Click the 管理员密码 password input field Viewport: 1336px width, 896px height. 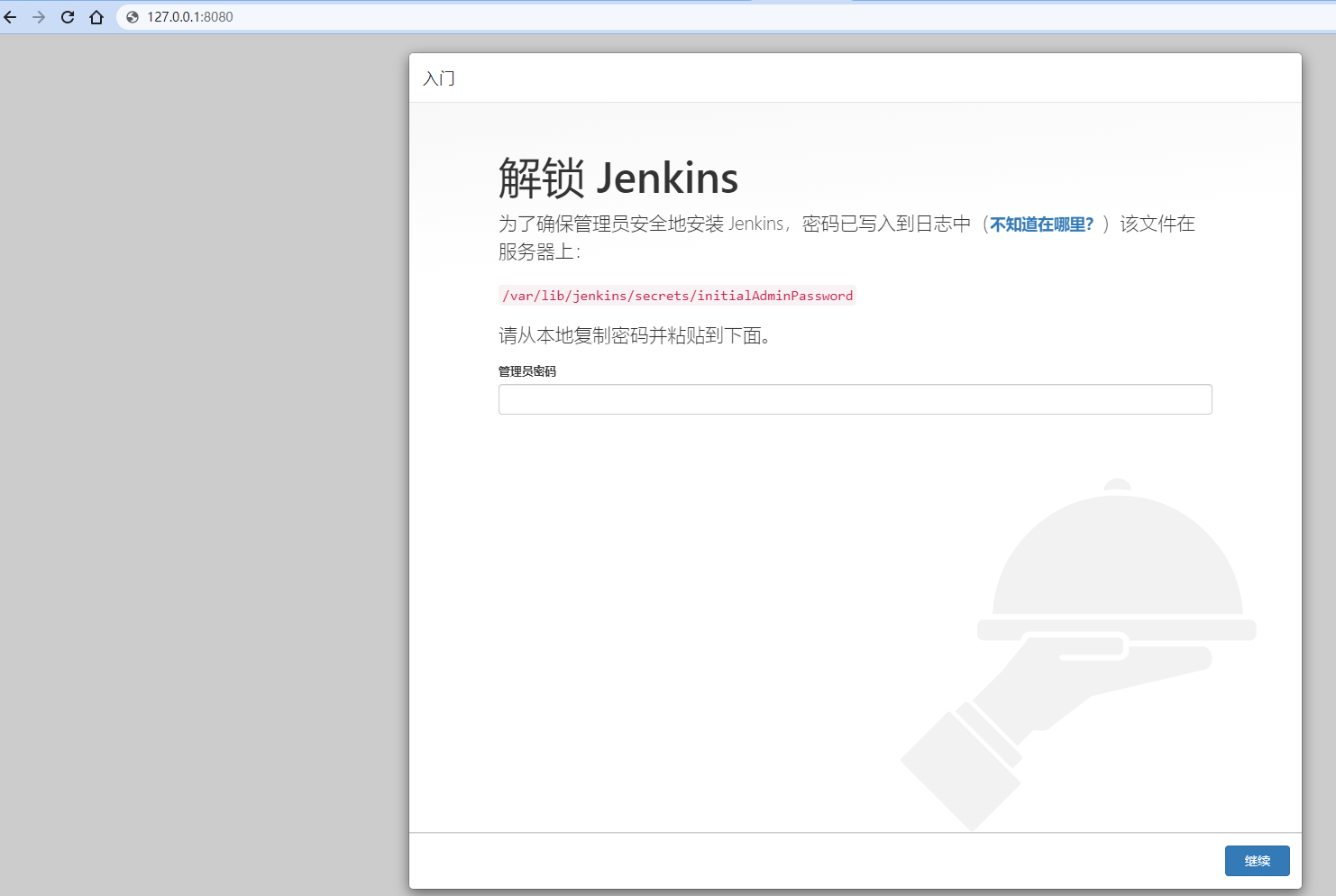pyautogui.click(x=855, y=399)
